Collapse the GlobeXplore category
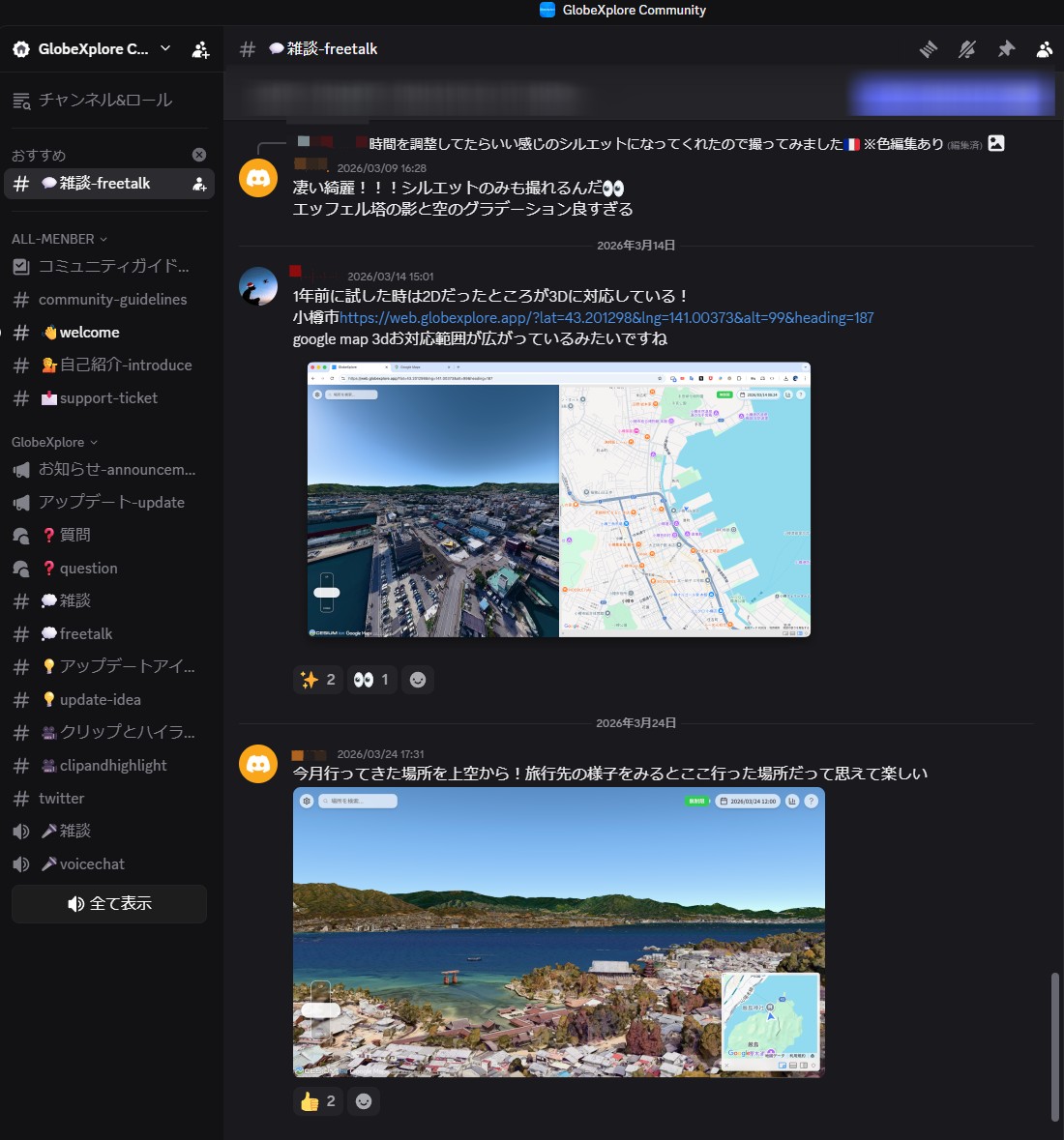The width and height of the screenshot is (1064, 1140). point(54,442)
